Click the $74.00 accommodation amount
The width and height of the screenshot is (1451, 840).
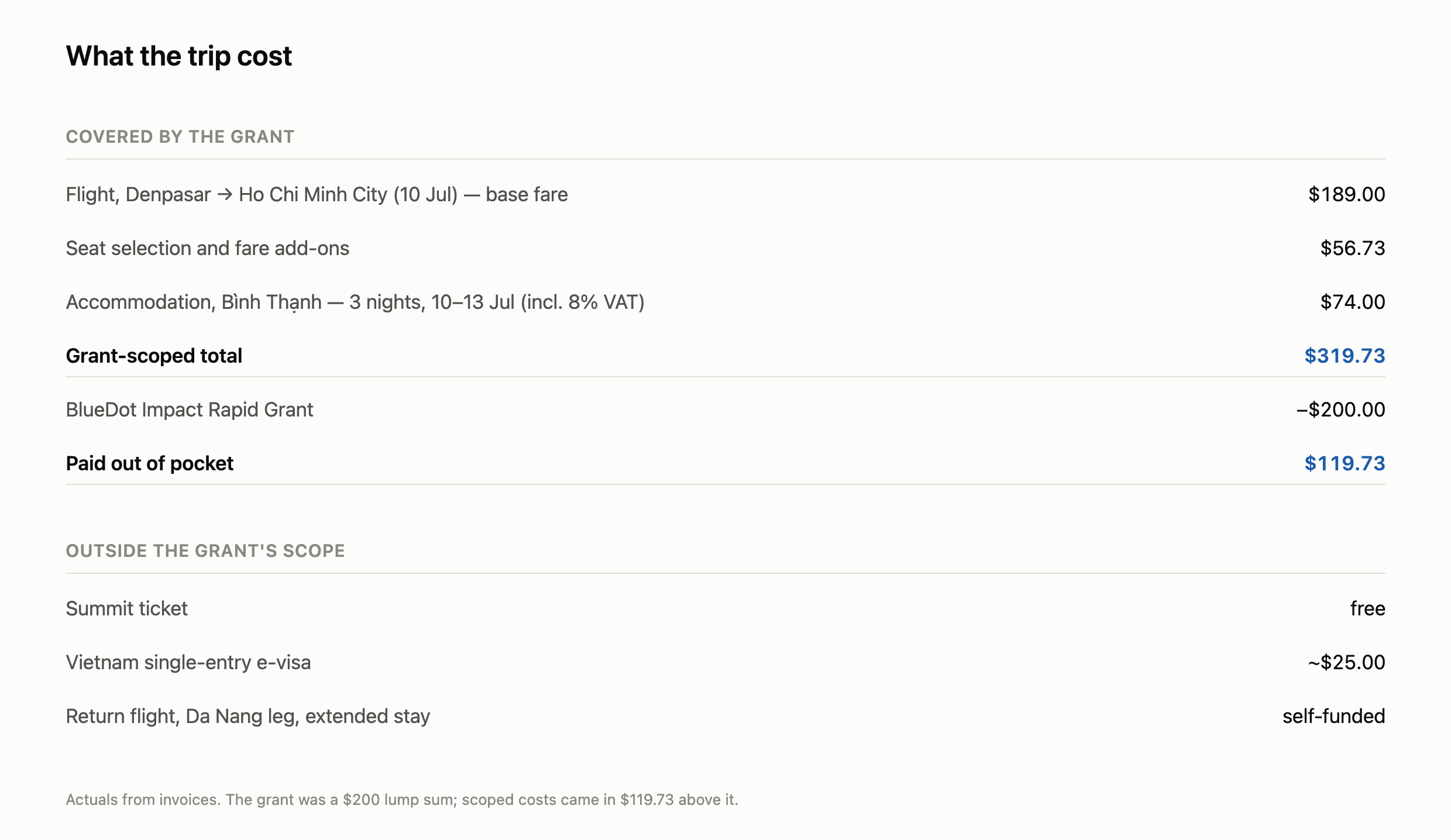point(1353,302)
